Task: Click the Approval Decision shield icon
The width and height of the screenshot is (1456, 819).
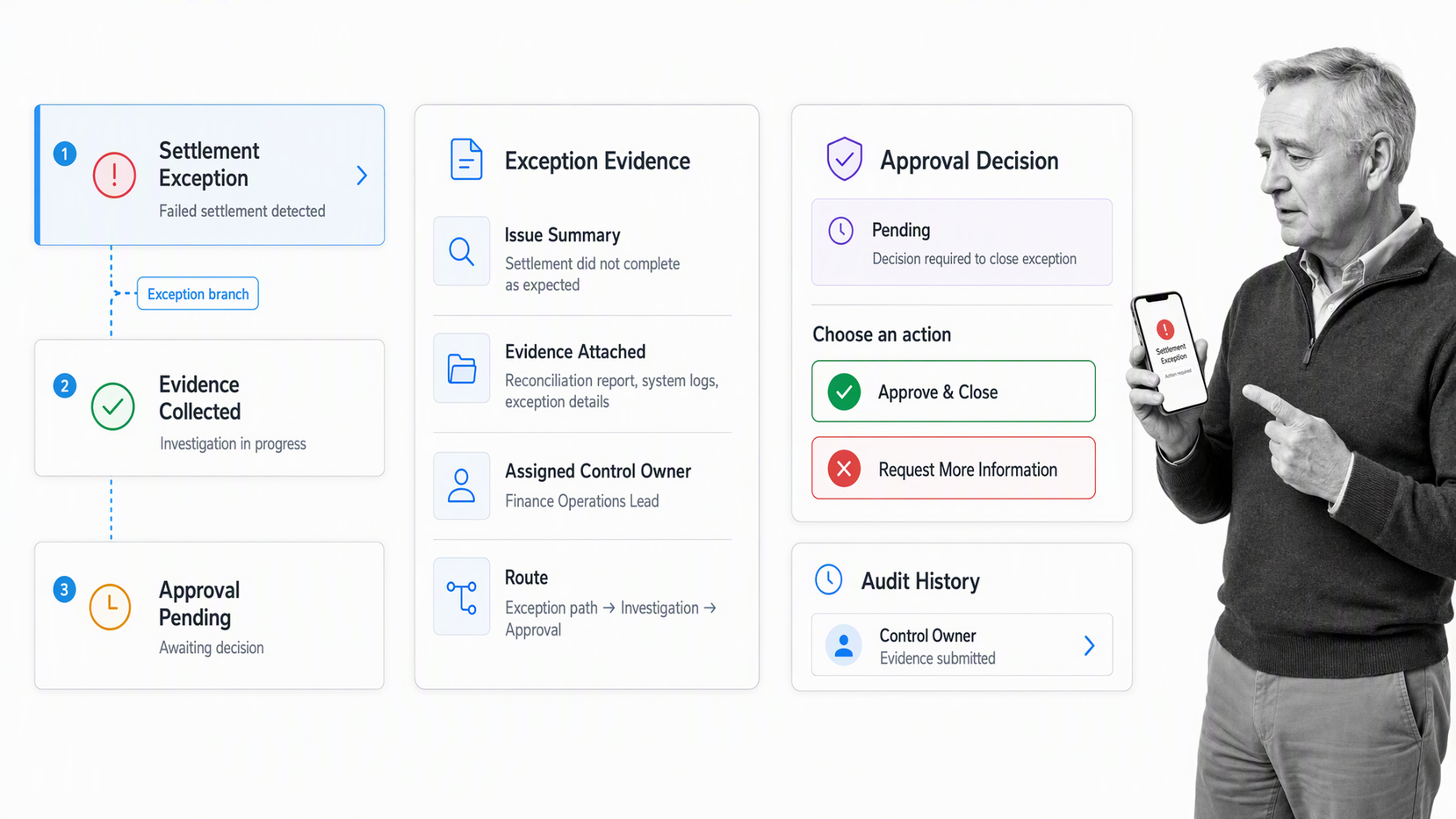Action: [x=844, y=159]
